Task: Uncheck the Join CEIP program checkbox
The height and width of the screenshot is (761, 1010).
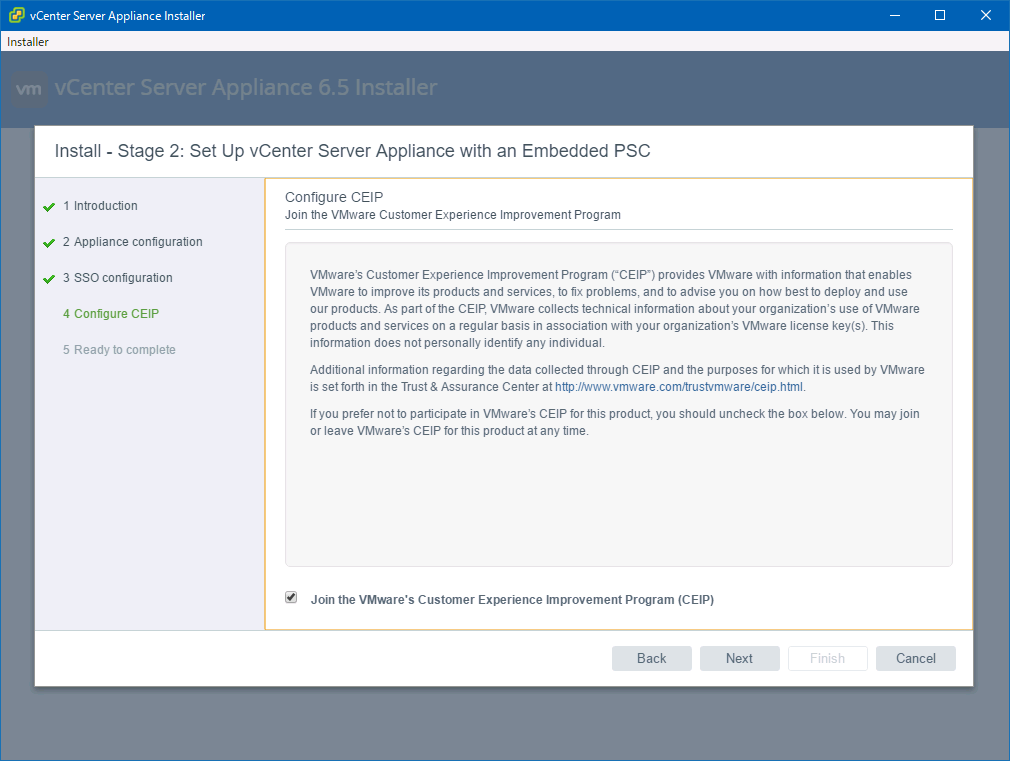Action: click(x=291, y=597)
